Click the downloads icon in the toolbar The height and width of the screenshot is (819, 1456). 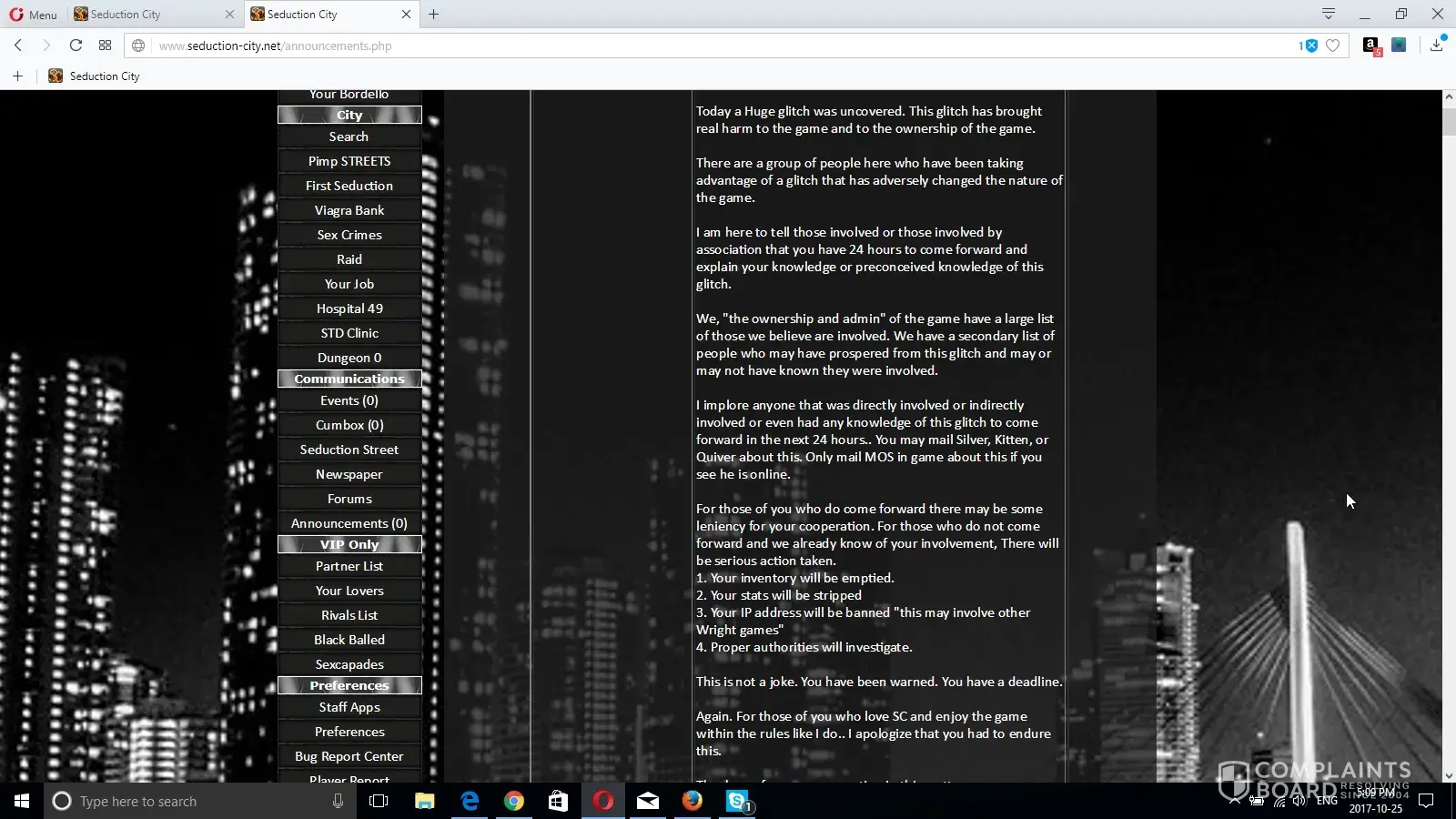click(1436, 45)
